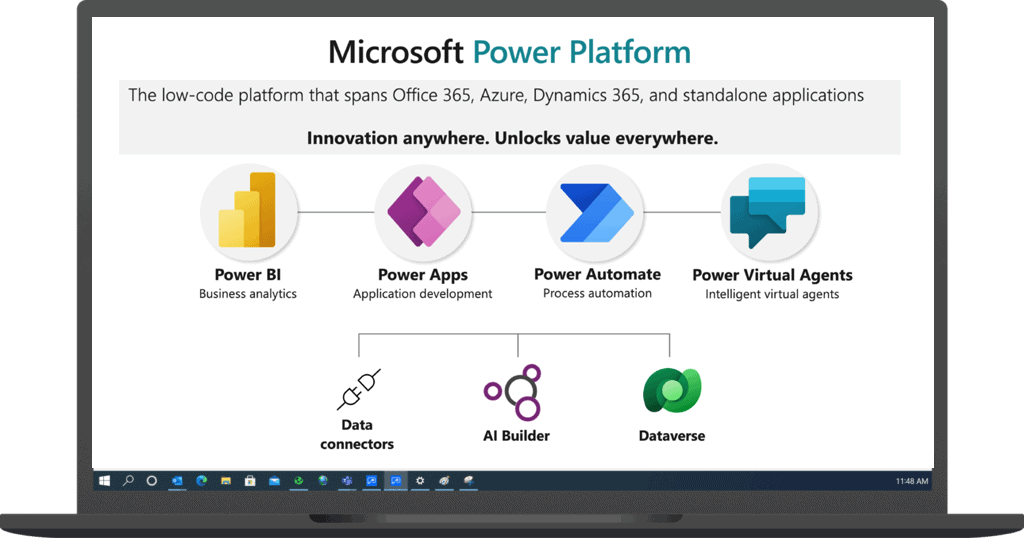Click the 11:48 AM taskbar clock
Viewport: 1024px width, 538px height.
pyautogui.click(x=912, y=481)
